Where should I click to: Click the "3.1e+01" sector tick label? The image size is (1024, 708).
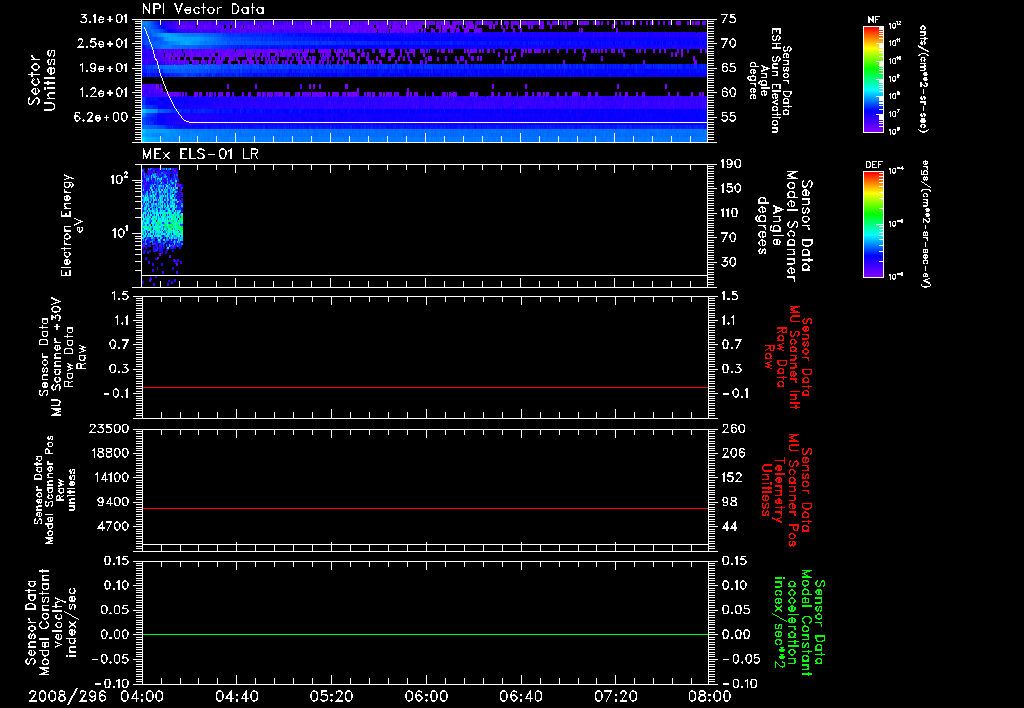tap(104, 19)
